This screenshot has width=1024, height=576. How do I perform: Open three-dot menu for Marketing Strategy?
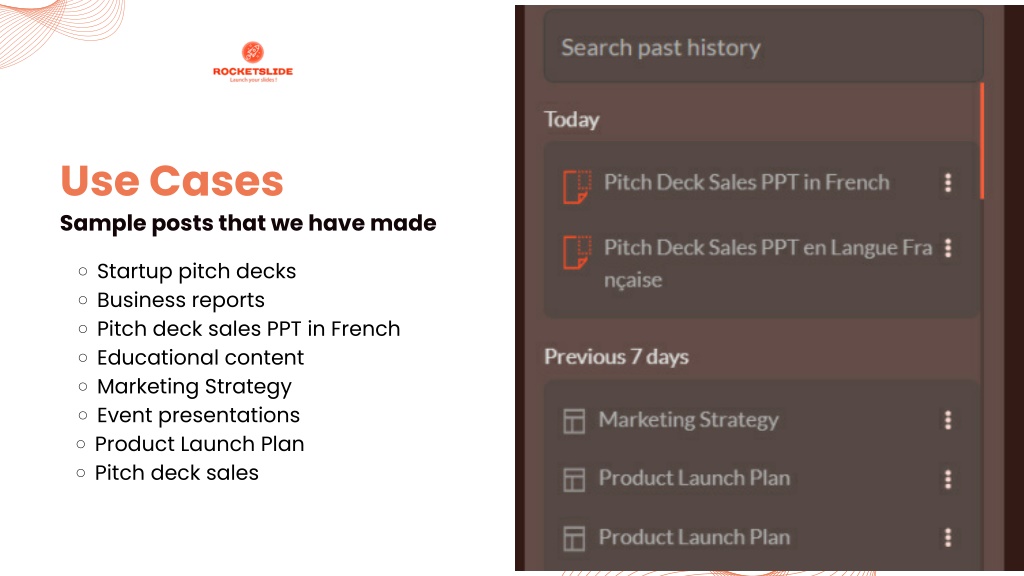[948, 420]
